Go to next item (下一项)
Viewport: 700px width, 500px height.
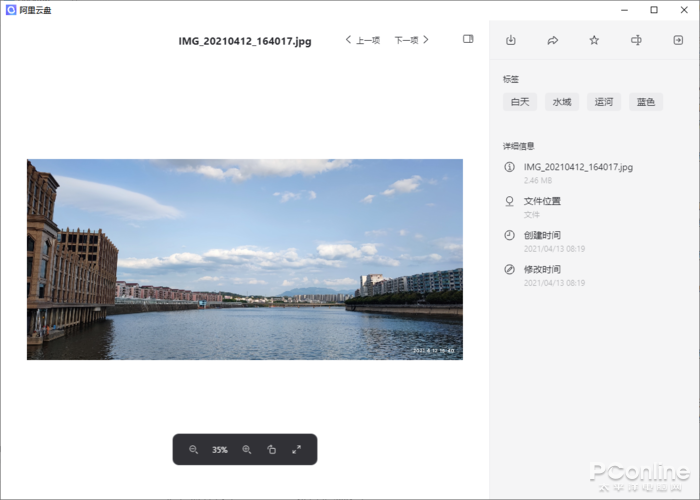411,40
